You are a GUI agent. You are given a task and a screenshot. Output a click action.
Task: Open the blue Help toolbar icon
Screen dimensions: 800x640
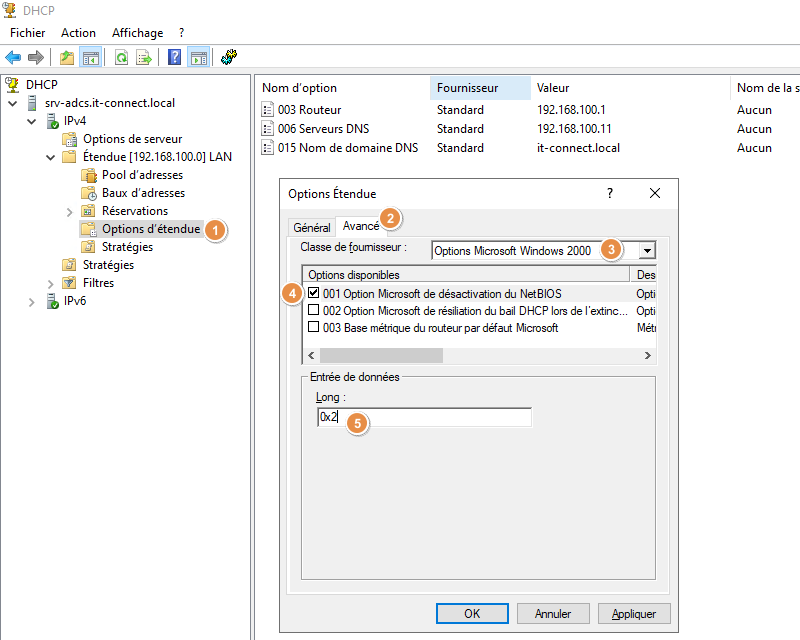174,57
